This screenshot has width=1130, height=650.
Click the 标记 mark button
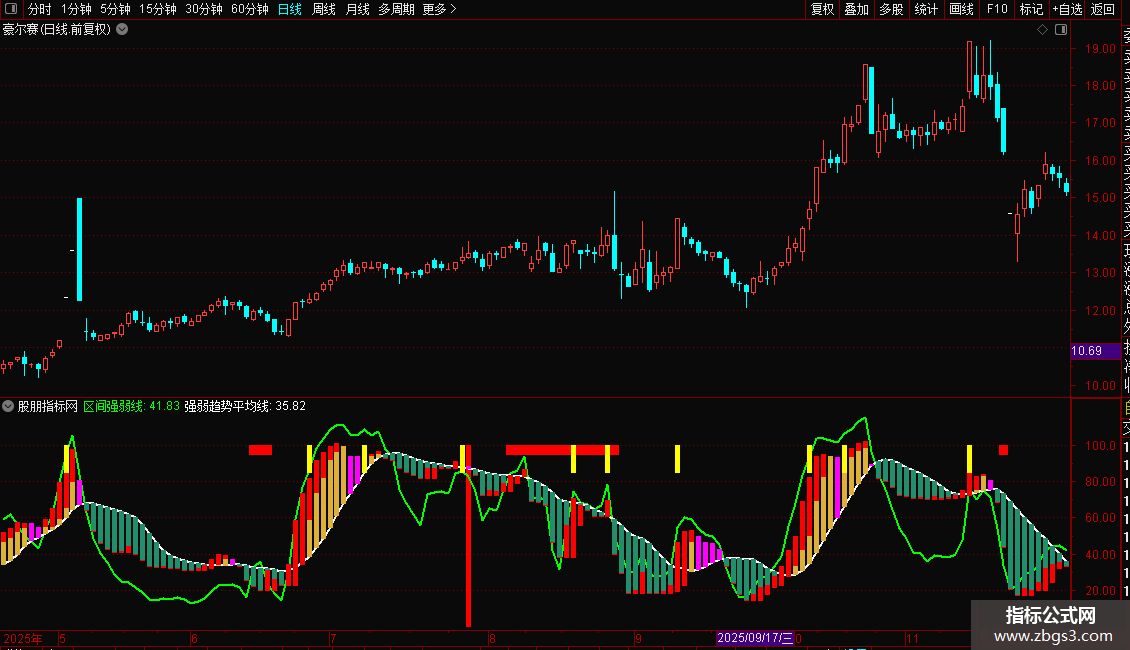pos(1031,9)
